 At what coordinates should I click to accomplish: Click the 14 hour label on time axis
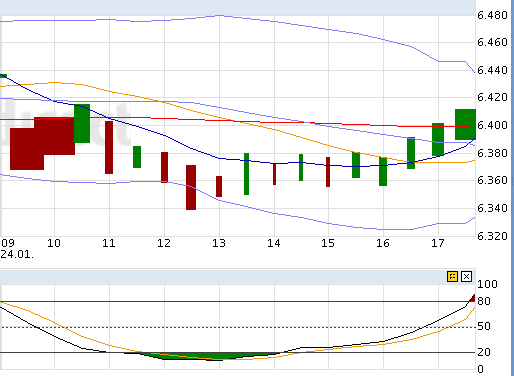pos(274,243)
